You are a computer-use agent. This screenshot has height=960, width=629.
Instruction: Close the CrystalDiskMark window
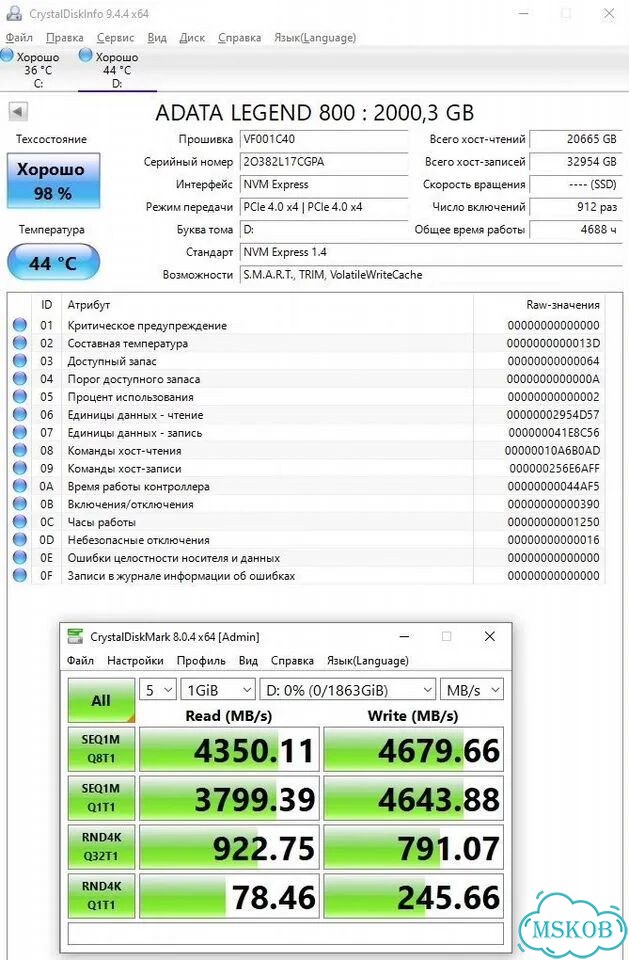(x=489, y=637)
